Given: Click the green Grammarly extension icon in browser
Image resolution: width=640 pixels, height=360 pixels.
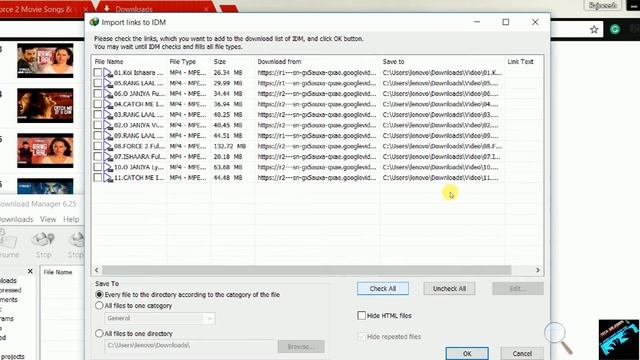Looking at the screenshot, I should pos(615,29).
